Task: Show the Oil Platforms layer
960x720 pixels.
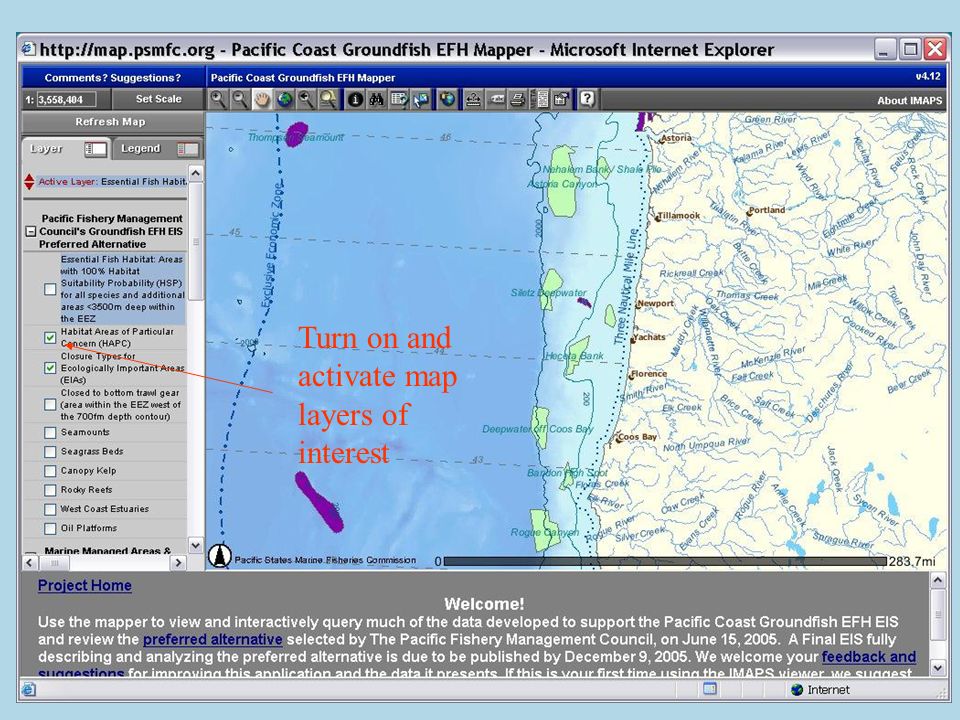Action: tap(50, 528)
